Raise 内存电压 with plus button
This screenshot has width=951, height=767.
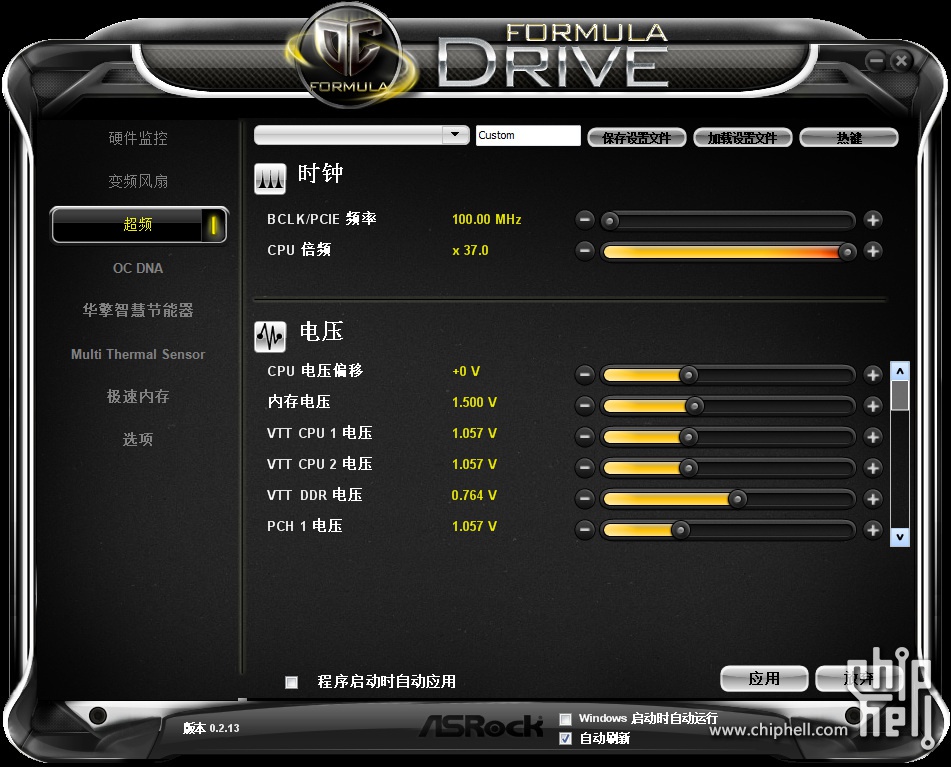873,406
